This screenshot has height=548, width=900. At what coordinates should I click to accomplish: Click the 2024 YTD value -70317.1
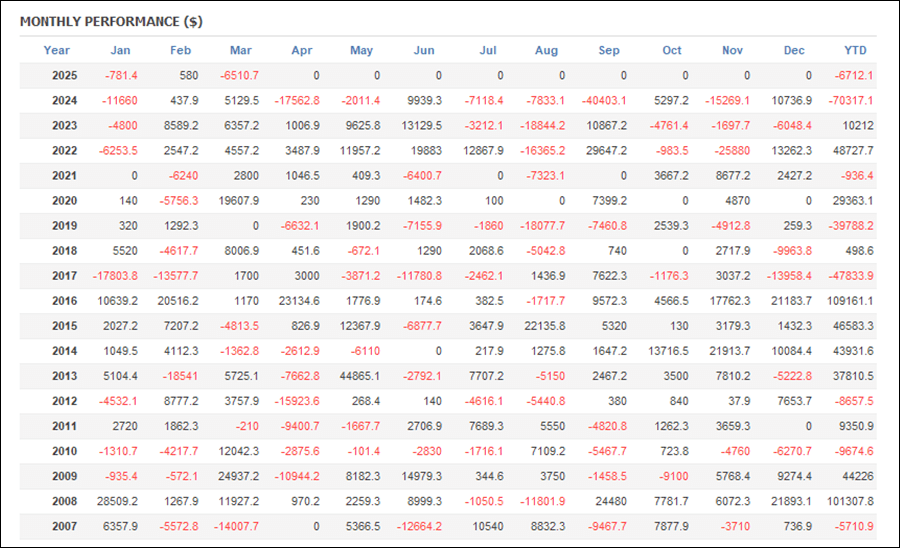851,101
